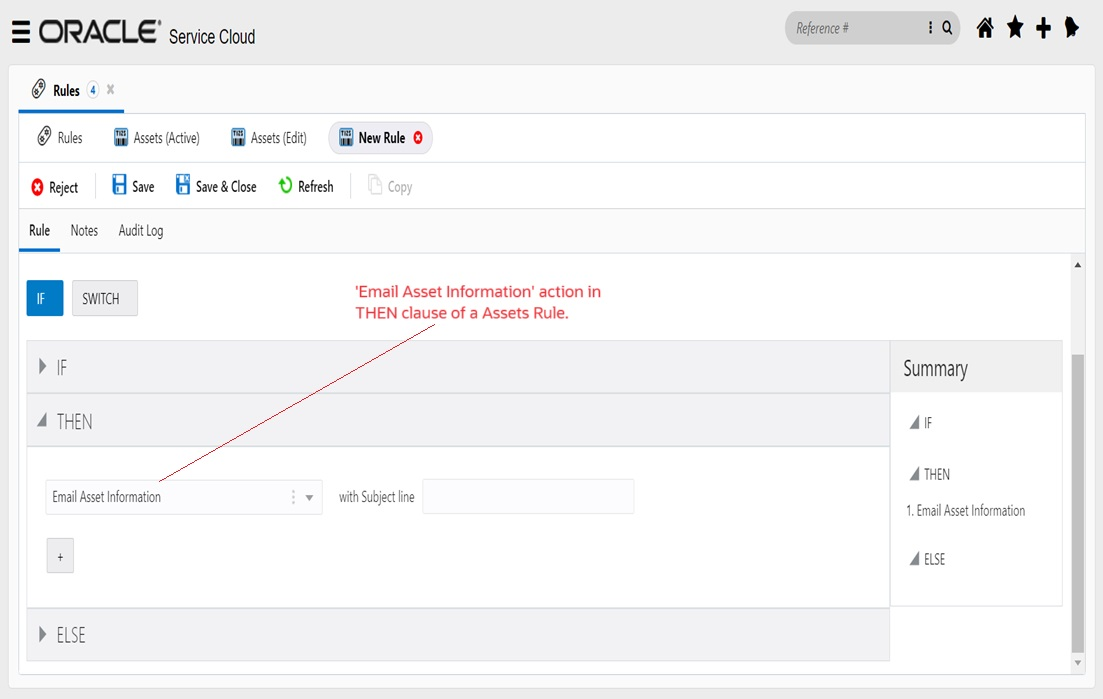Screen dimensions: 1103x699
Task: Toggle the Email Asset Information options menu
Action: tap(293, 496)
